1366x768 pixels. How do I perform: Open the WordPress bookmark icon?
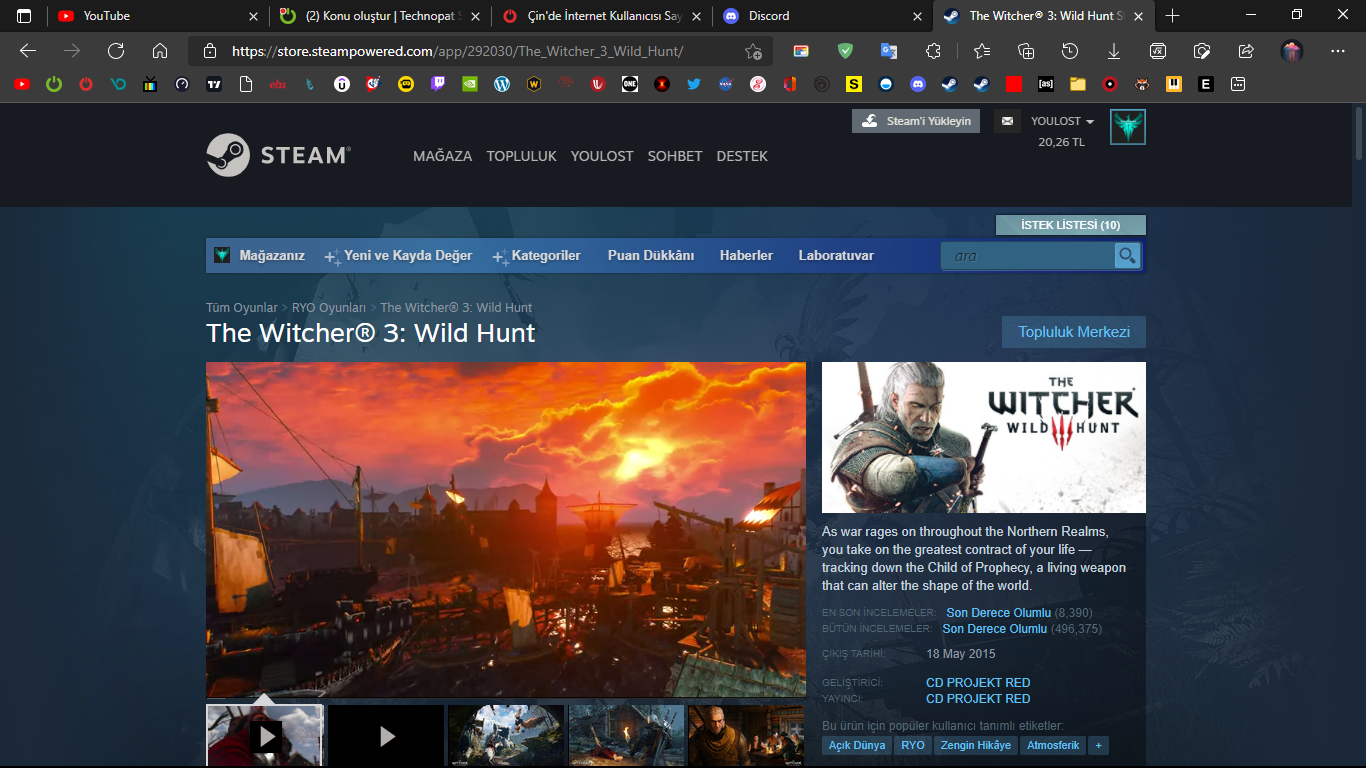502,85
